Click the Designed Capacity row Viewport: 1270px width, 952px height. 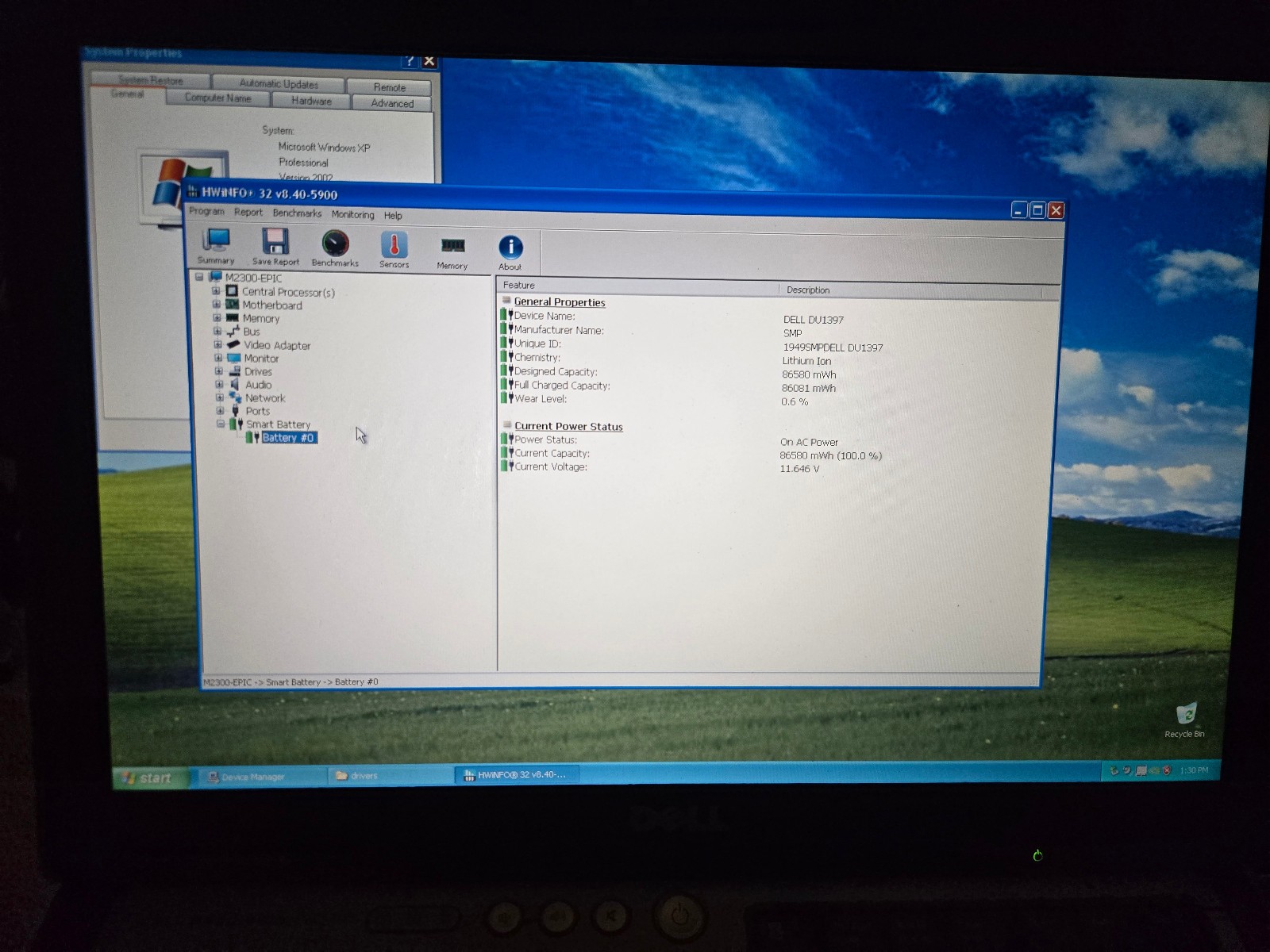coord(776,373)
